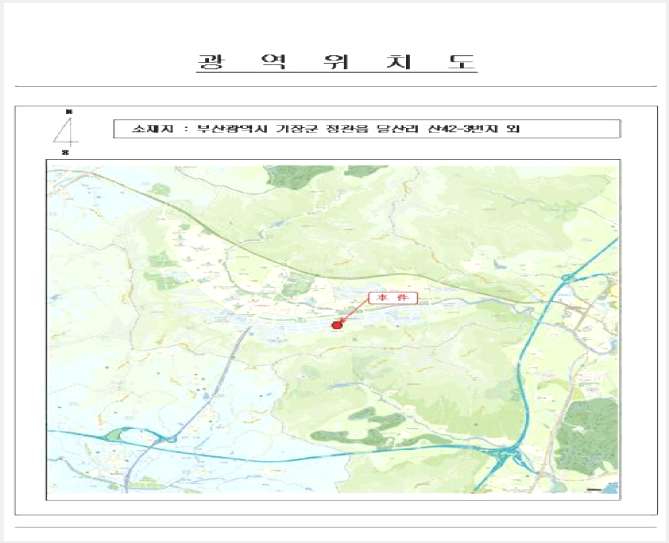Screen dimensions: 669x543
Task: Click the red location marker dot
Action: (337, 325)
